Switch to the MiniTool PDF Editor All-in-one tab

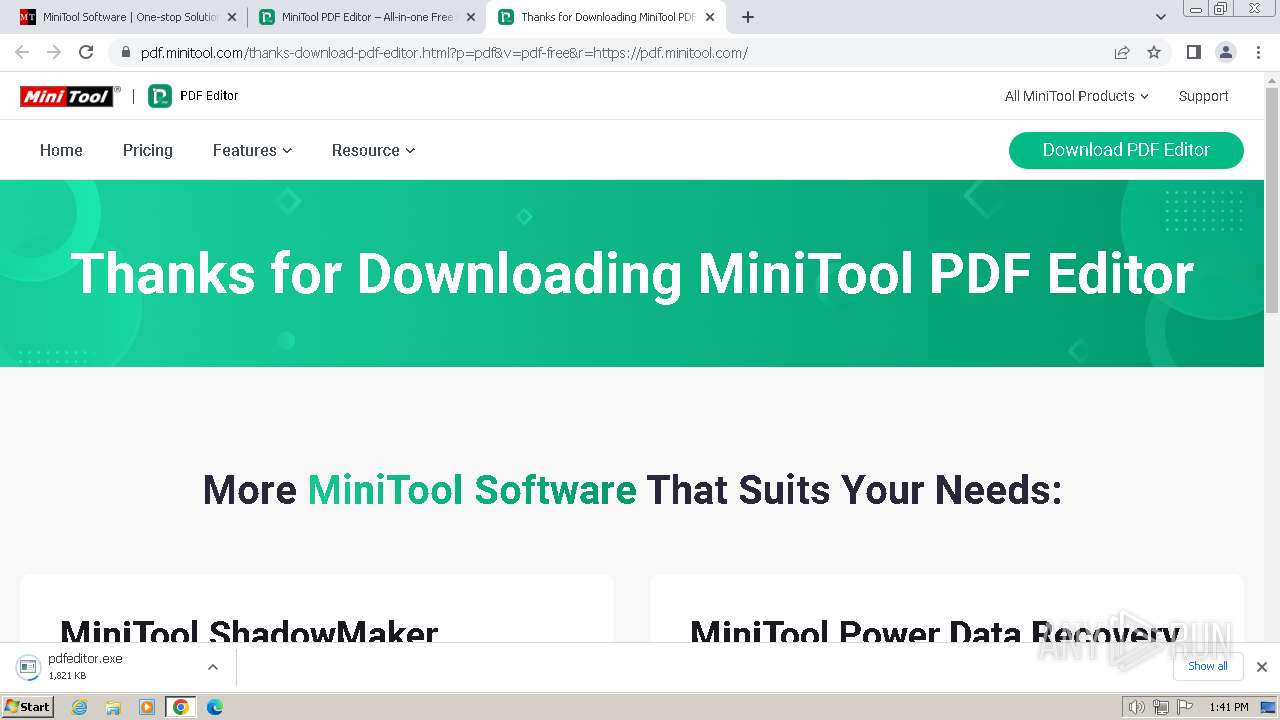(366, 17)
